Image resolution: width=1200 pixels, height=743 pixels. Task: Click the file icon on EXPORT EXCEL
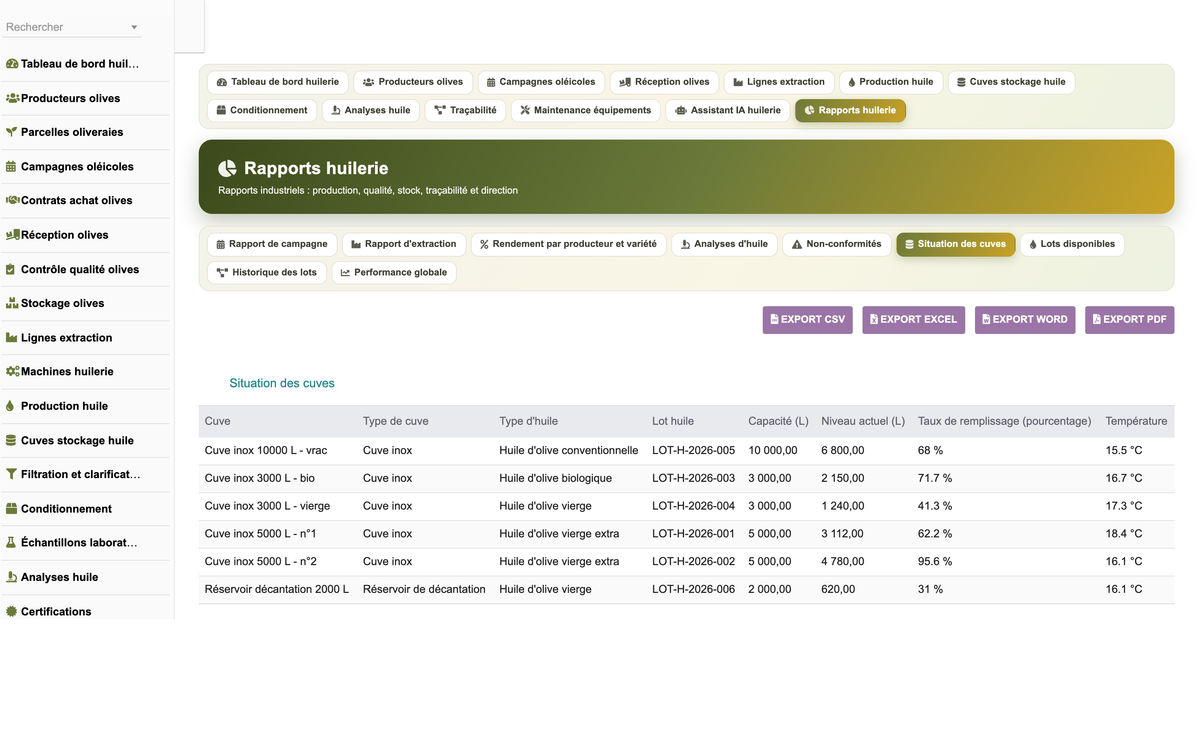coord(874,320)
